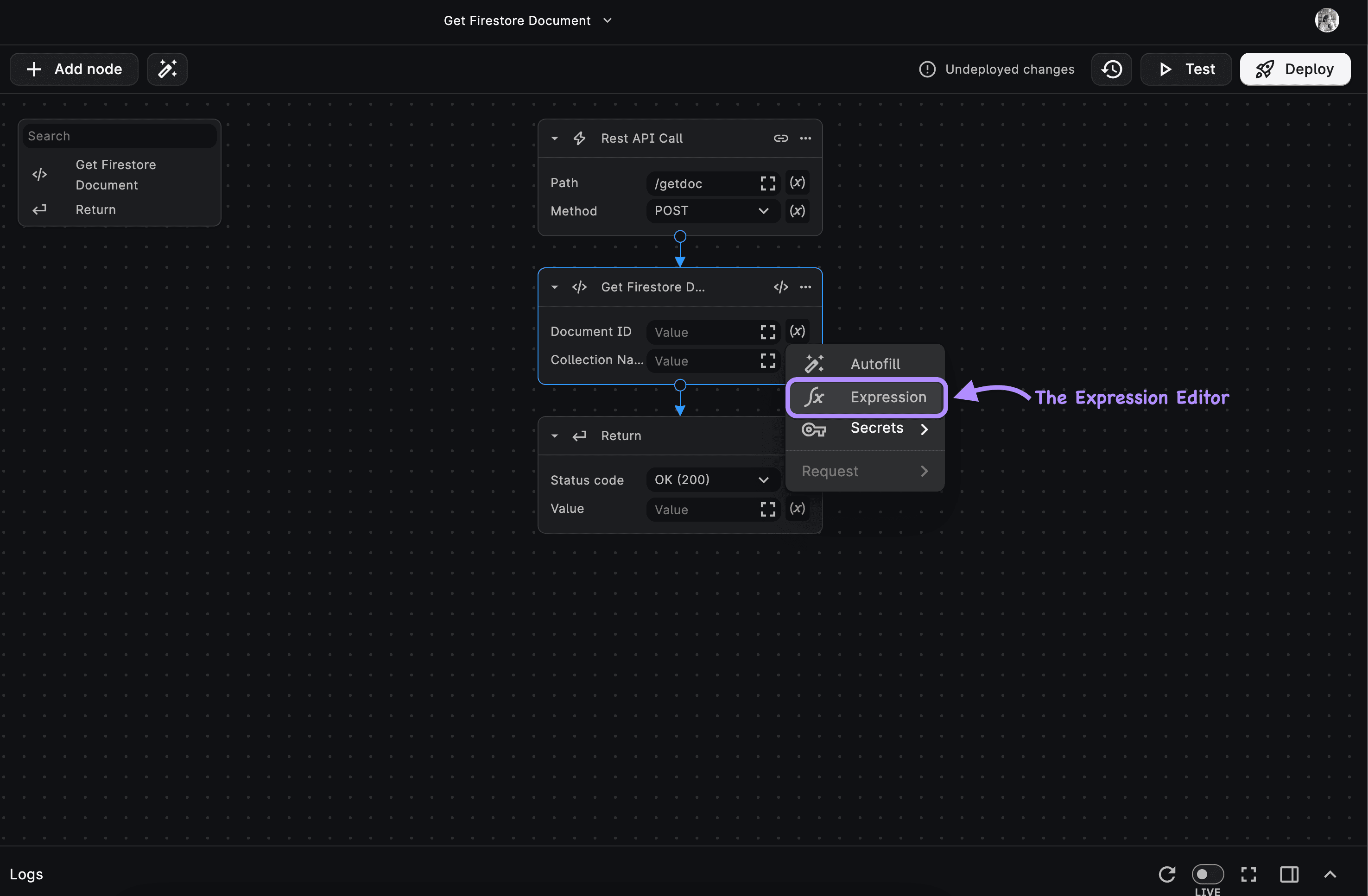Click the link icon on Rest API Call node
Viewport: 1368px width, 896px height.
(780, 138)
